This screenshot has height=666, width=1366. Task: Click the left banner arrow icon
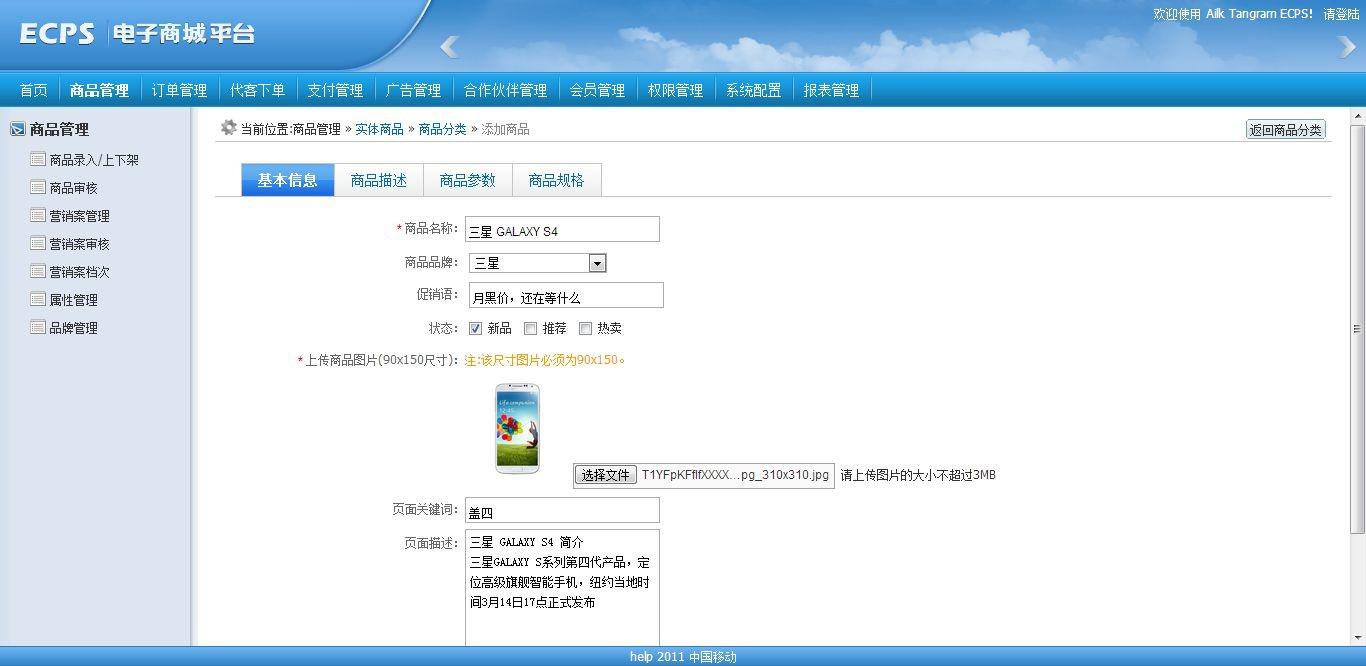tap(449, 46)
